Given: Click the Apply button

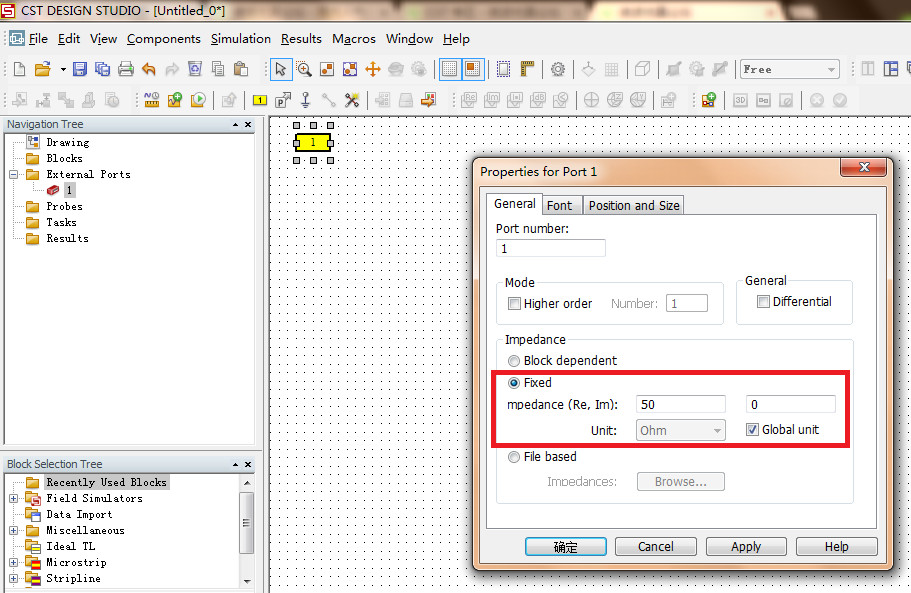Looking at the screenshot, I should coord(746,547).
